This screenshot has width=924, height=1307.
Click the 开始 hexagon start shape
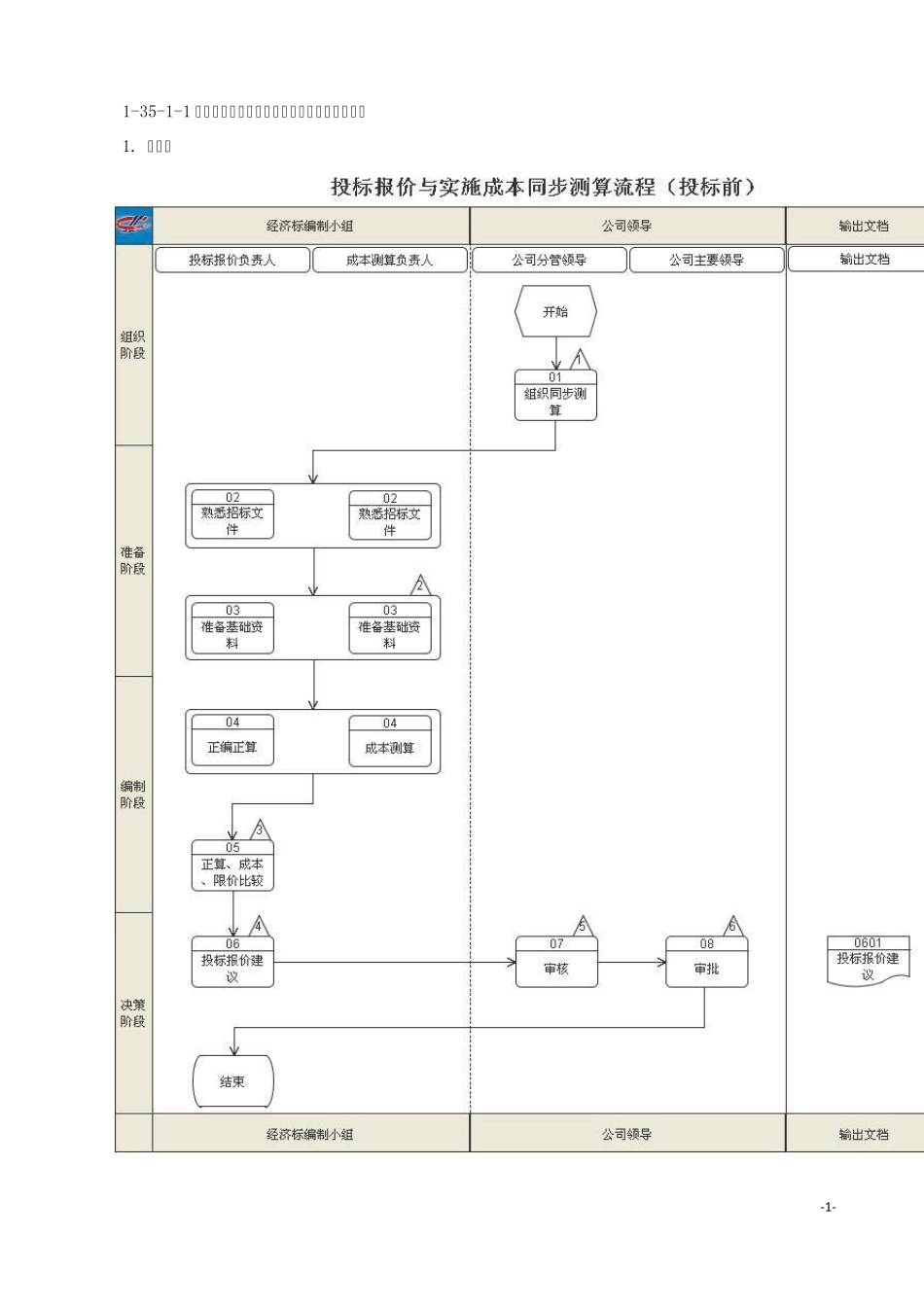(x=555, y=312)
